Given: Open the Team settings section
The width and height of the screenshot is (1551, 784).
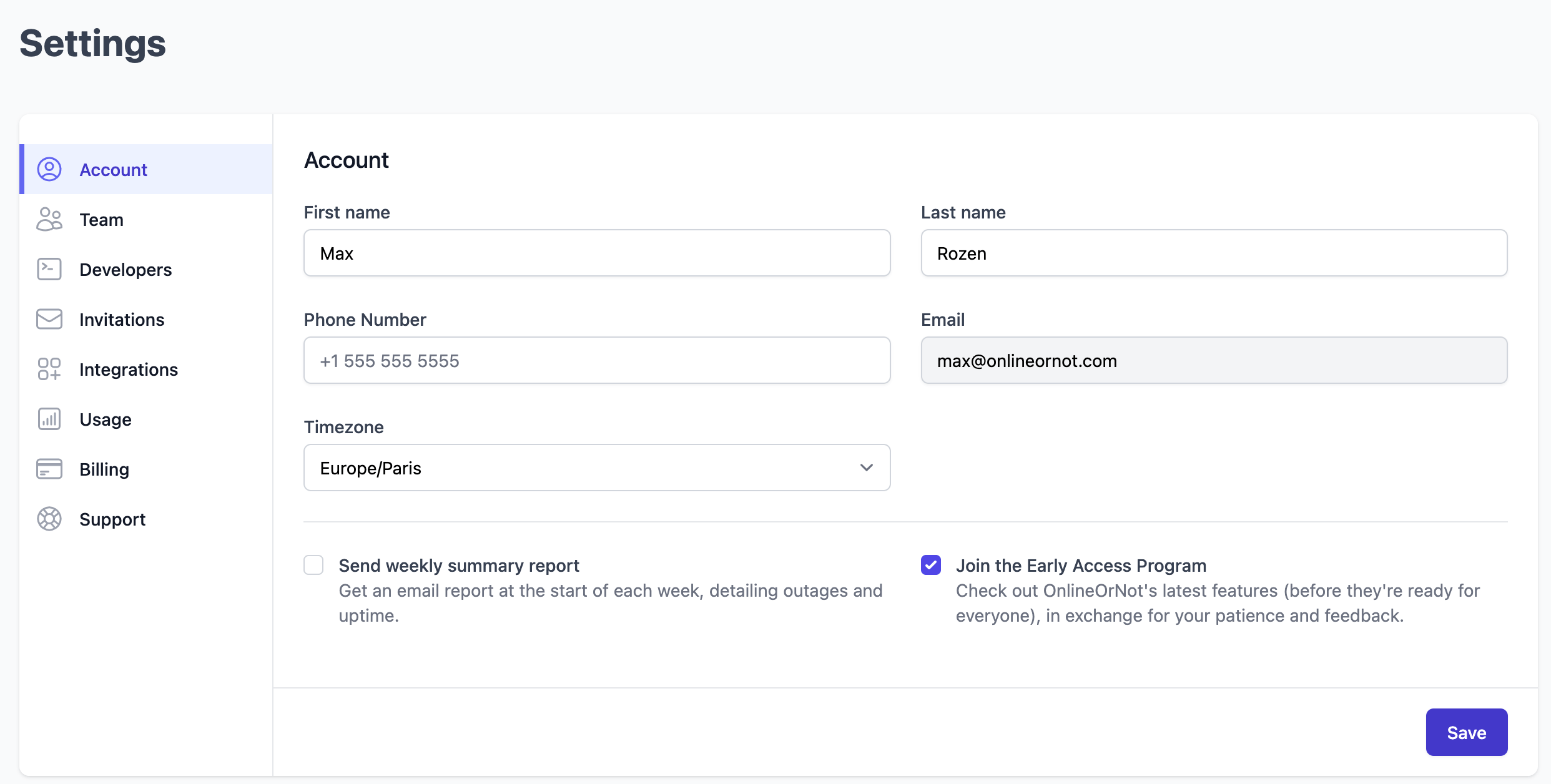Looking at the screenshot, I should (x=102, y=220).
